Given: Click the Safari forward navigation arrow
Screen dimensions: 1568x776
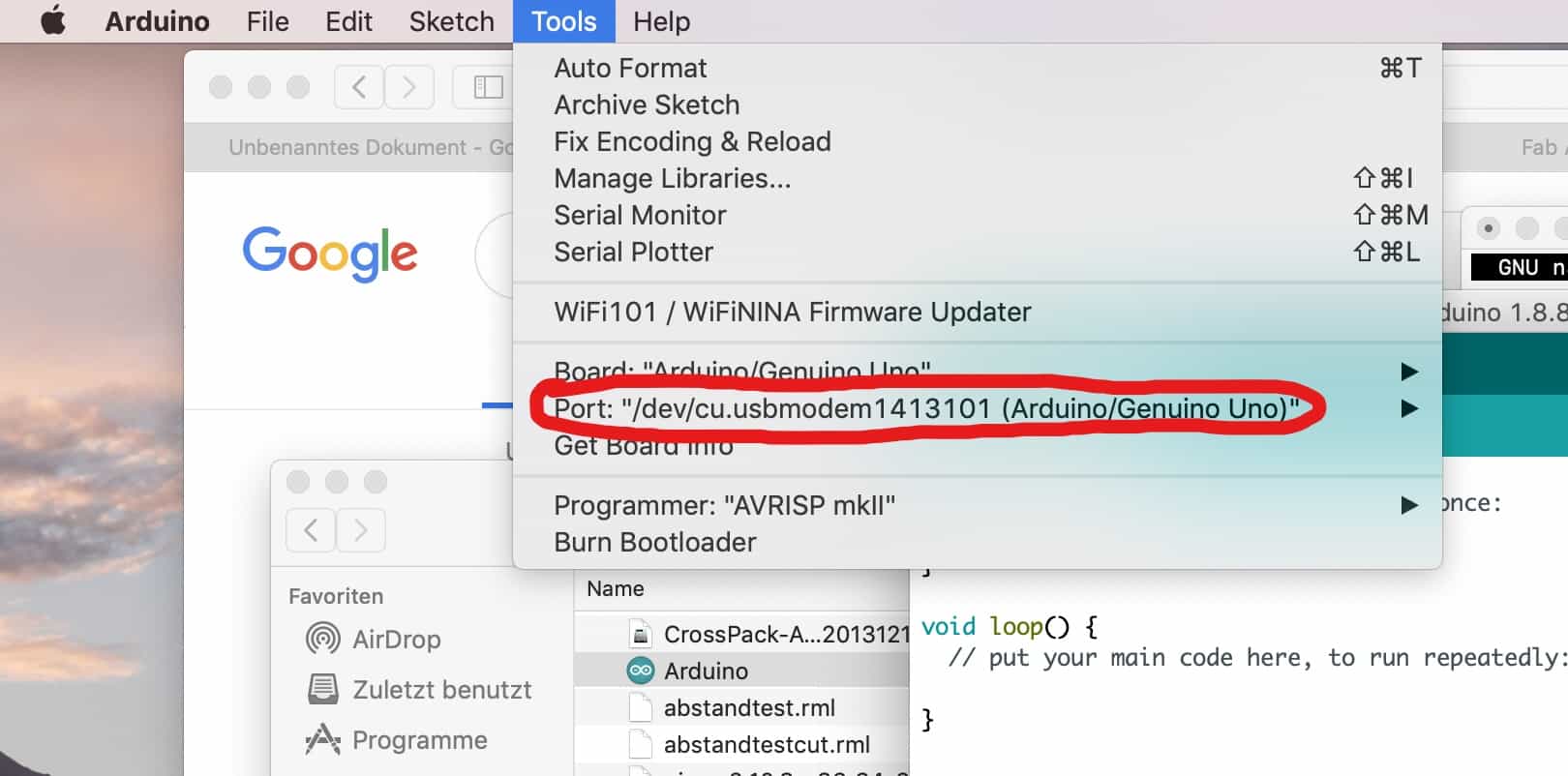Looking at the screenshot, I should (408, 88).
